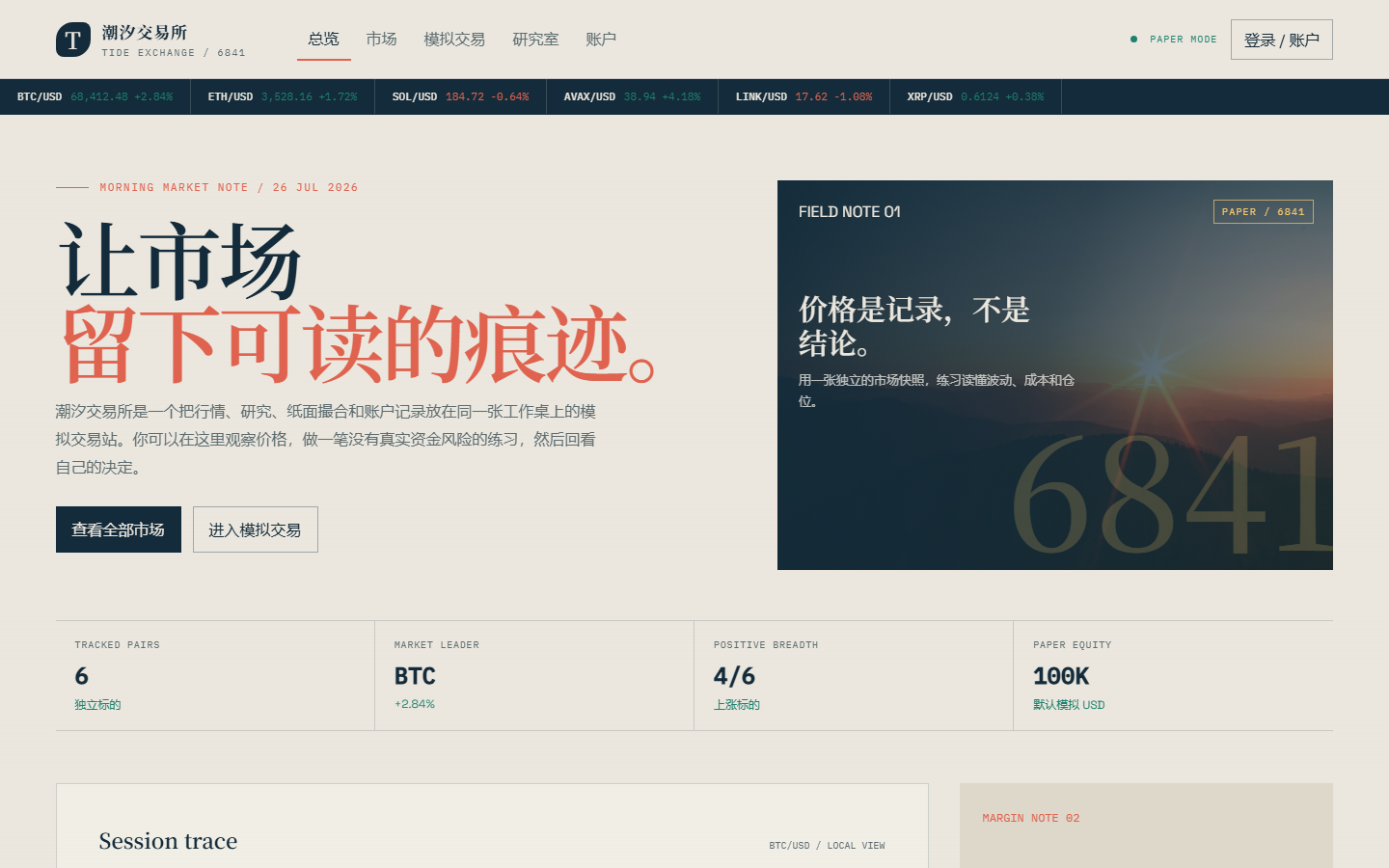Click the POSITIVE BREADTH 4/6 stat

(854, 675)
